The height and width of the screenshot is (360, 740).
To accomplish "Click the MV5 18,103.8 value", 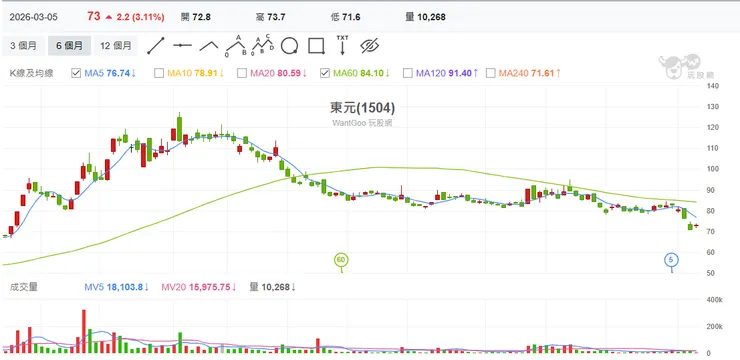I will (117, 287).
